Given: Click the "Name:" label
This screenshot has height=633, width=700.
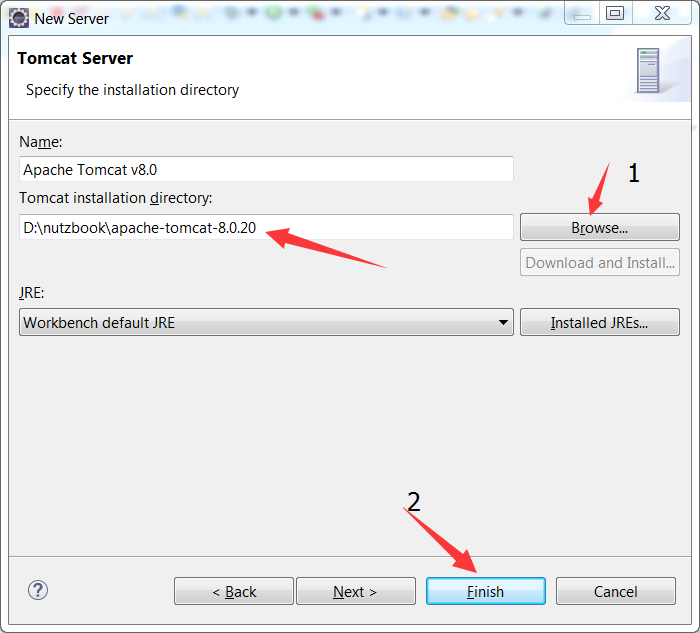Looking at the screenshot, I should [41, 142].
